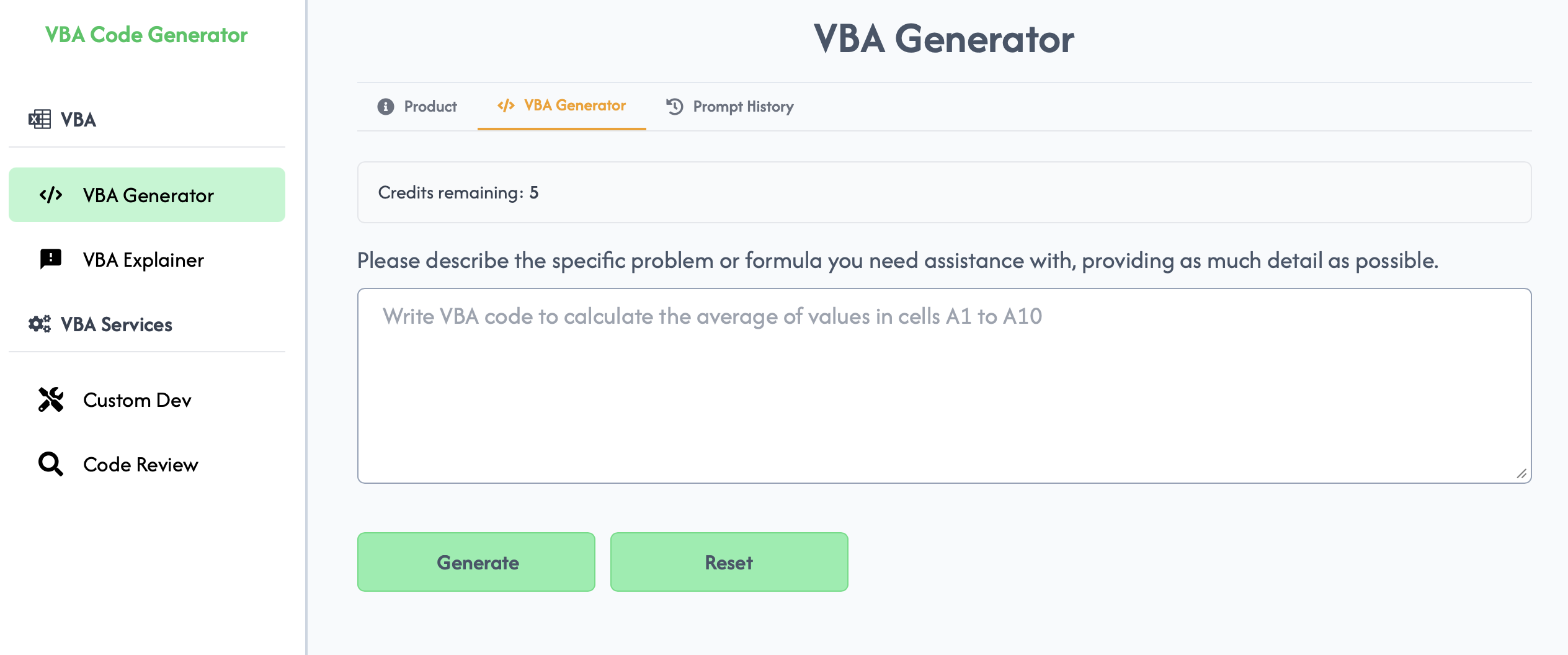
Task: Click the info icon on the Product tab
Action: pyautogui.click(x=385, y=106)
